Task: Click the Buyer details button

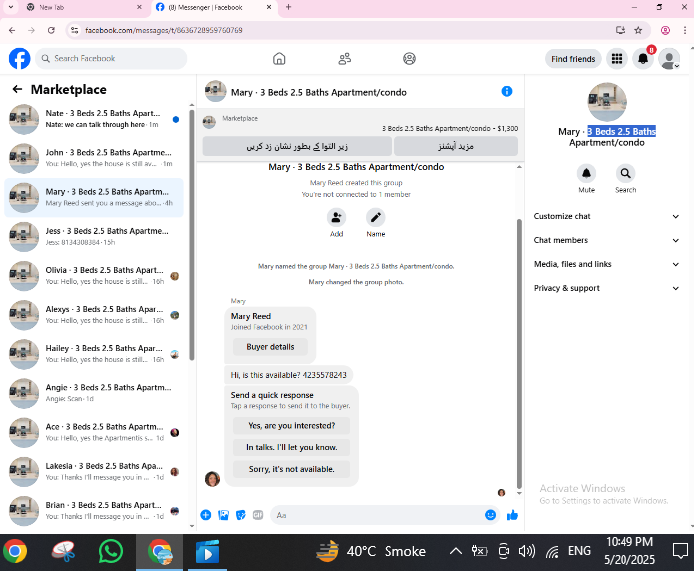Action: (270, 347)
